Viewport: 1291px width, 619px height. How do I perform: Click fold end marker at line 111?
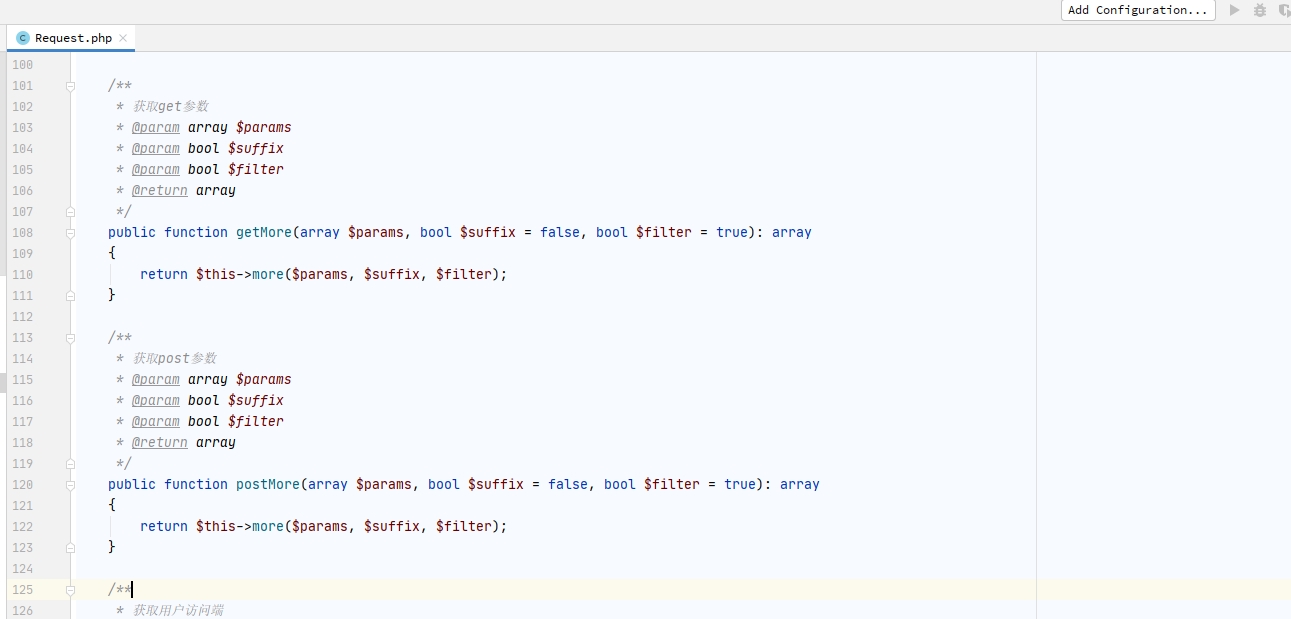[x=70, y=295]
